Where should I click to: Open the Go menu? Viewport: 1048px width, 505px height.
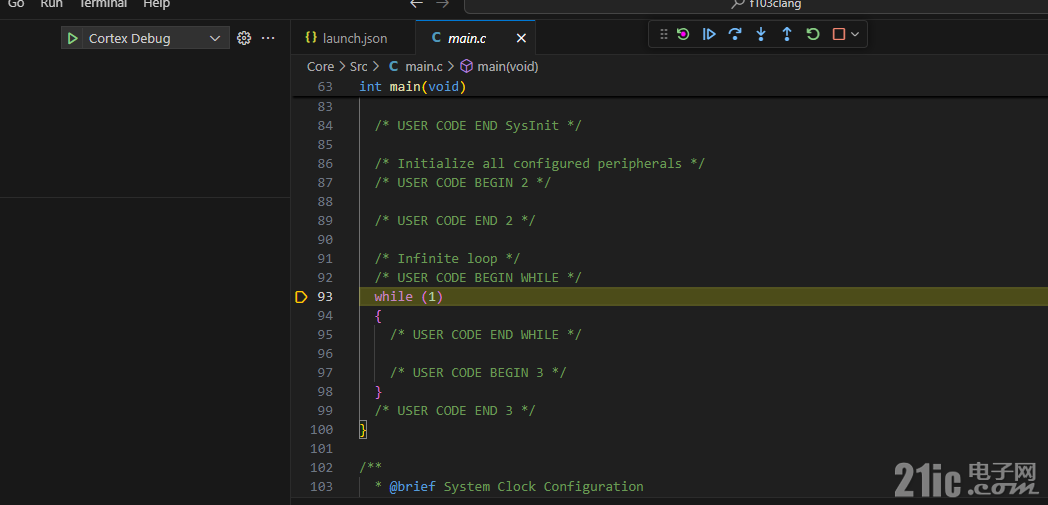point(16,4)
